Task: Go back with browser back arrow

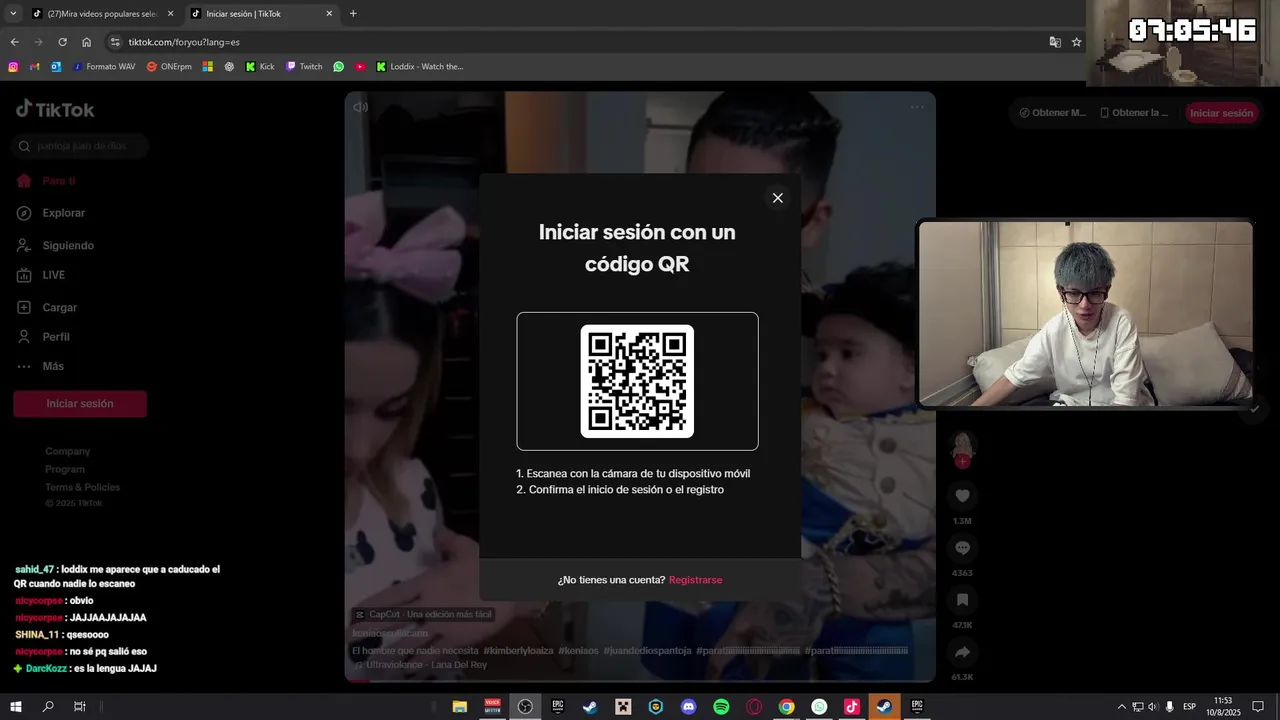Action: point(14,42)
